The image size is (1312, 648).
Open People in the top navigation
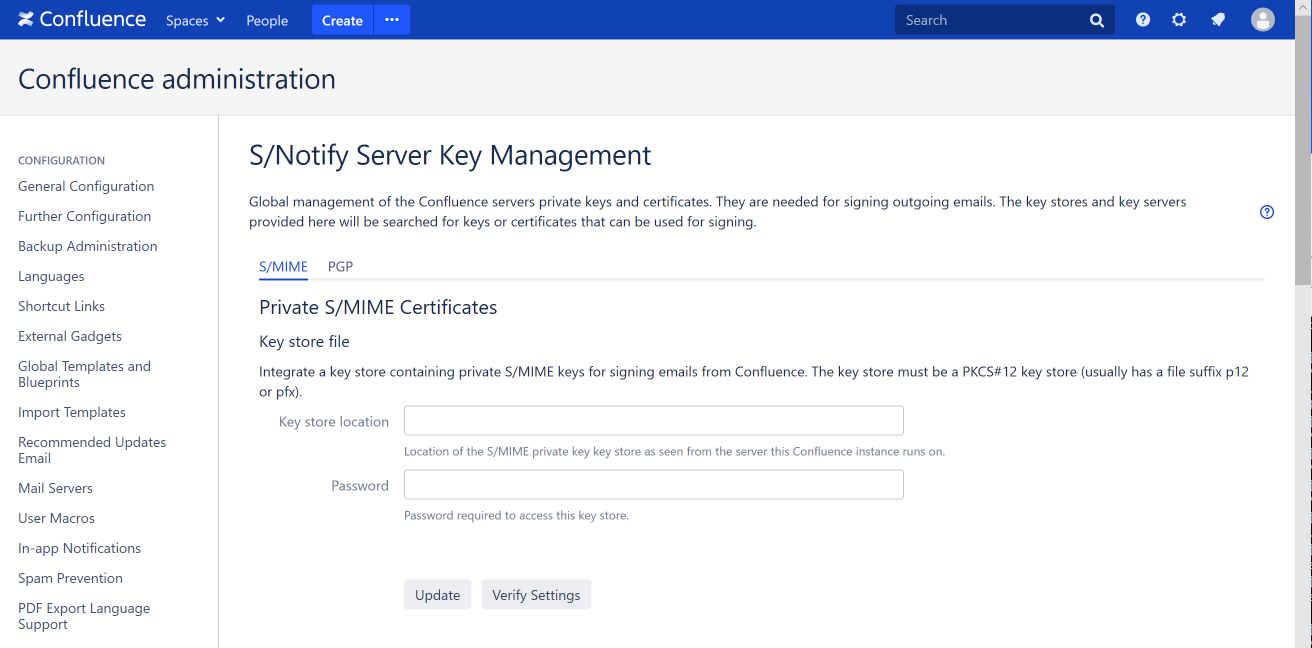[x=267, y=20]
